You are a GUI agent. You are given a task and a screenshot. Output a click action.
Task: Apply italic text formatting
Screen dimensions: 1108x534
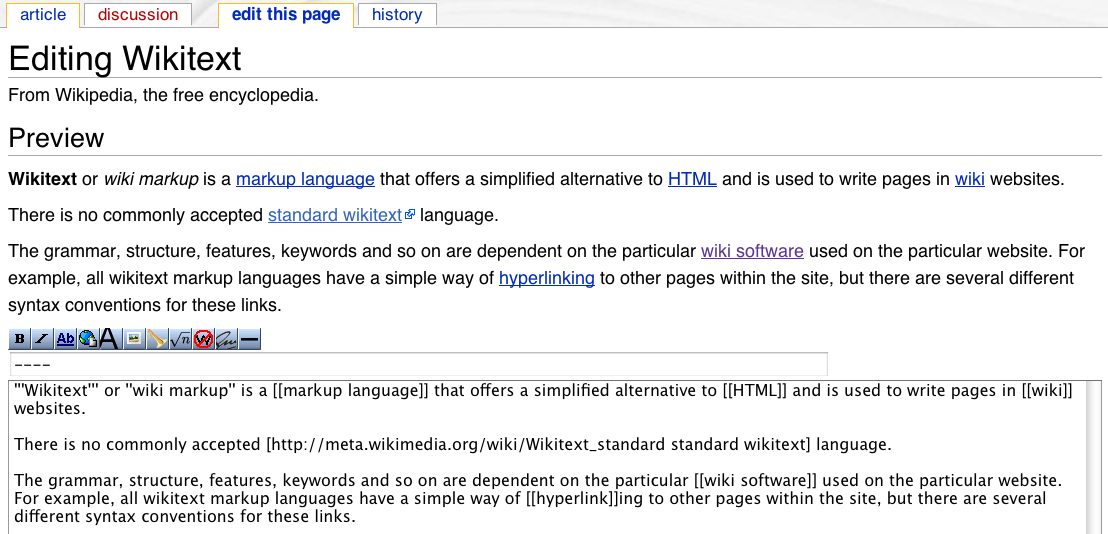(x=42, y=339)
